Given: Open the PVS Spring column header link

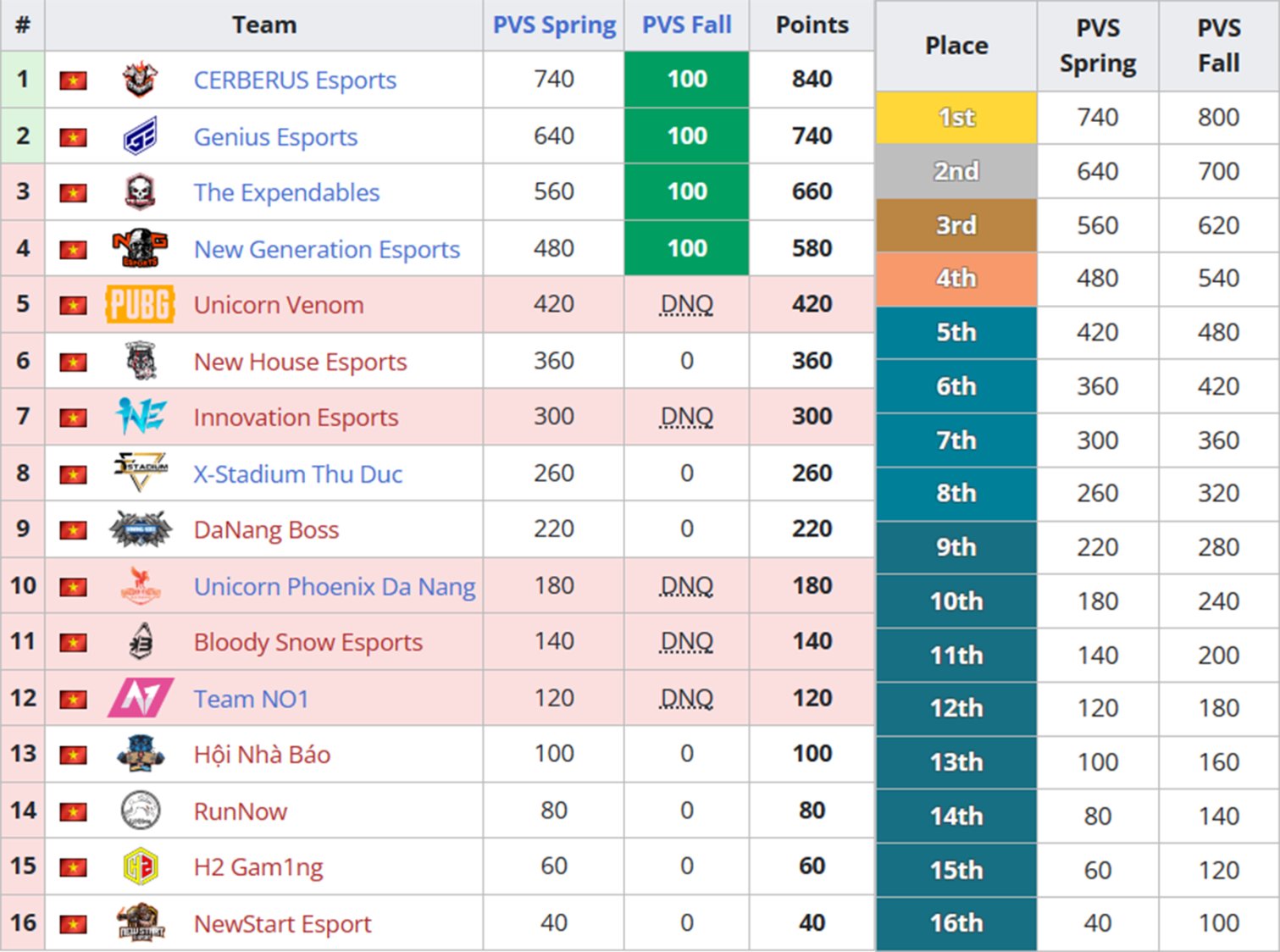Looking at the screenshot, I should pos(554,25).
